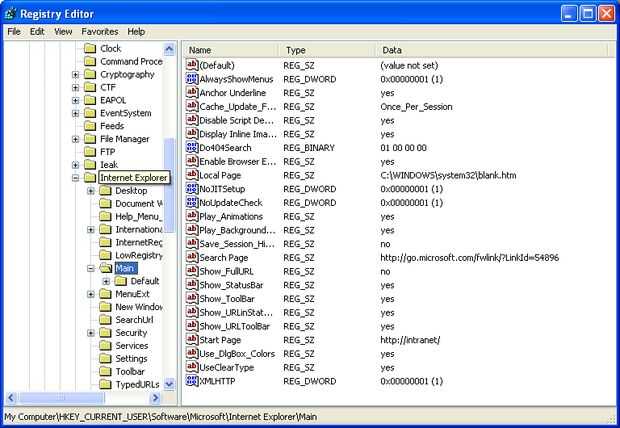The image size is (620, 428).
Task: Click the folder icon next to Cryptography
Action: click(x=90, y=74)
